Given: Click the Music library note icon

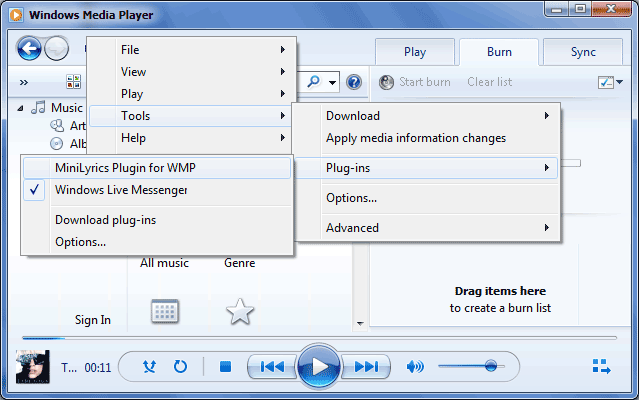Looking at the screenshot, I should pos(38,108).
